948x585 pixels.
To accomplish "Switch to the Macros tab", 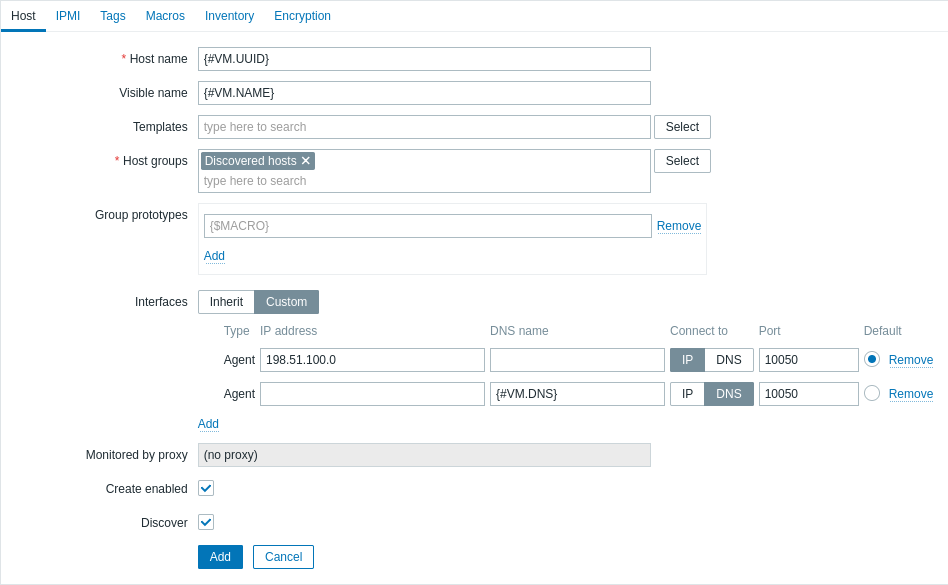I will (165, 16).
